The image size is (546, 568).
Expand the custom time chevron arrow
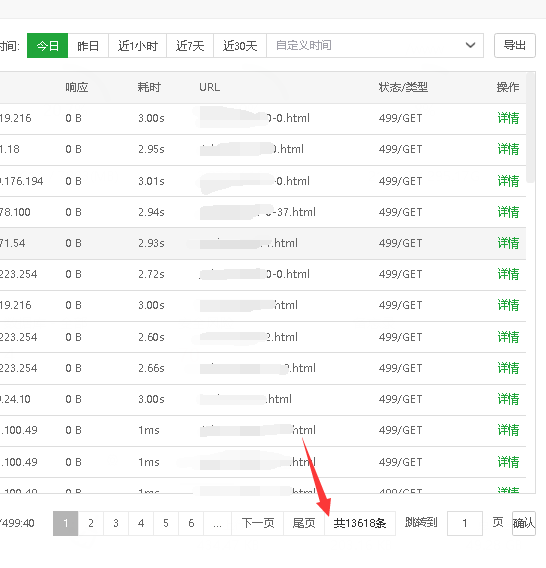pos(470,46)
